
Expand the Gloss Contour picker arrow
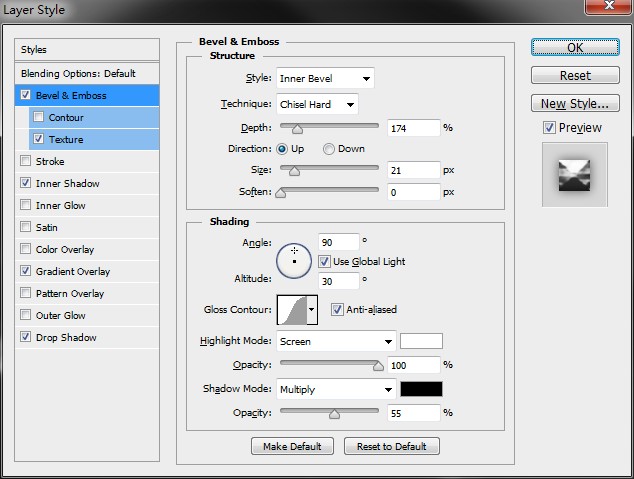[x=312, y=310]
